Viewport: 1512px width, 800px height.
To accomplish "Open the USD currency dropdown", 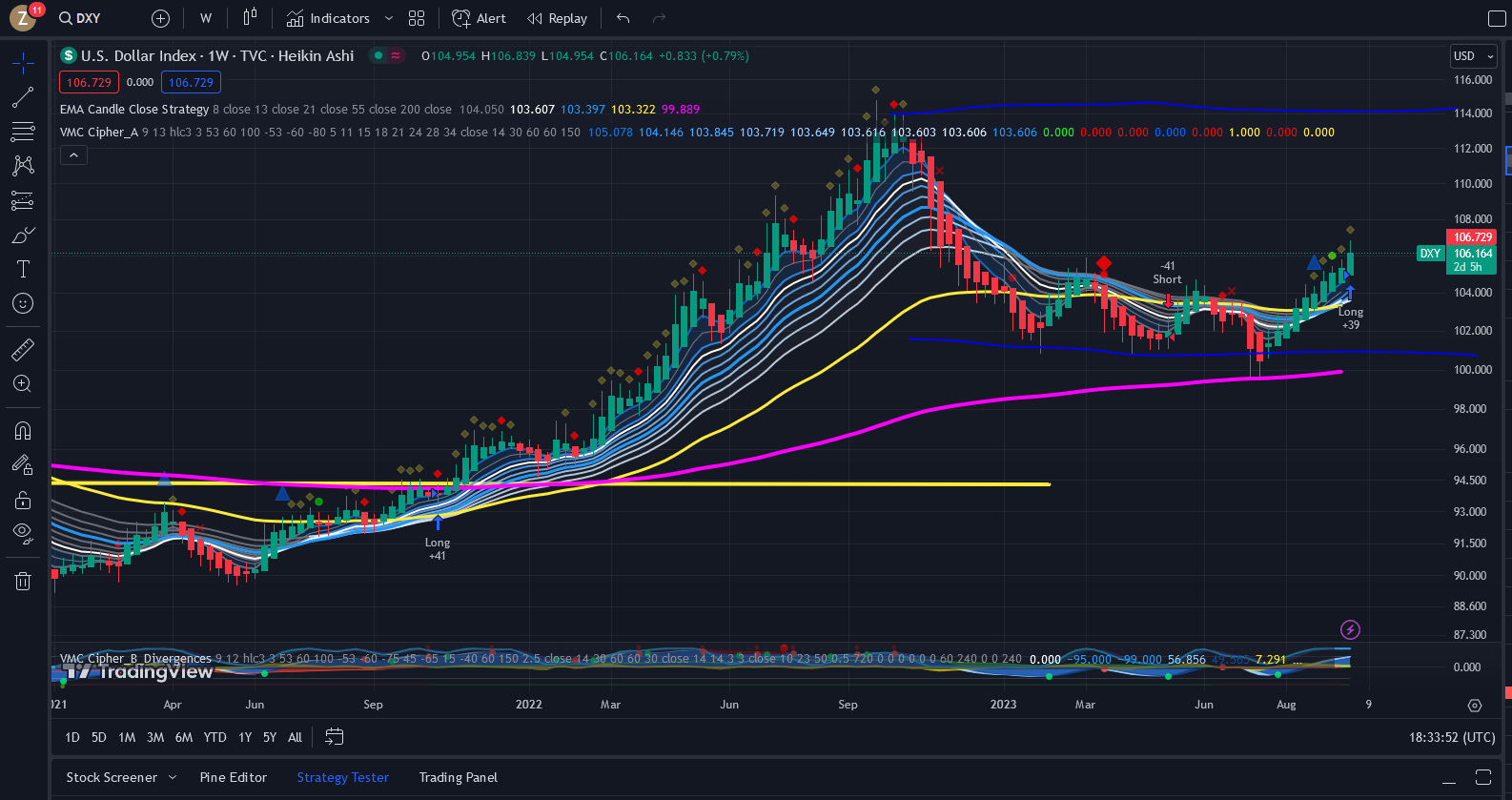I will 1473,56.
